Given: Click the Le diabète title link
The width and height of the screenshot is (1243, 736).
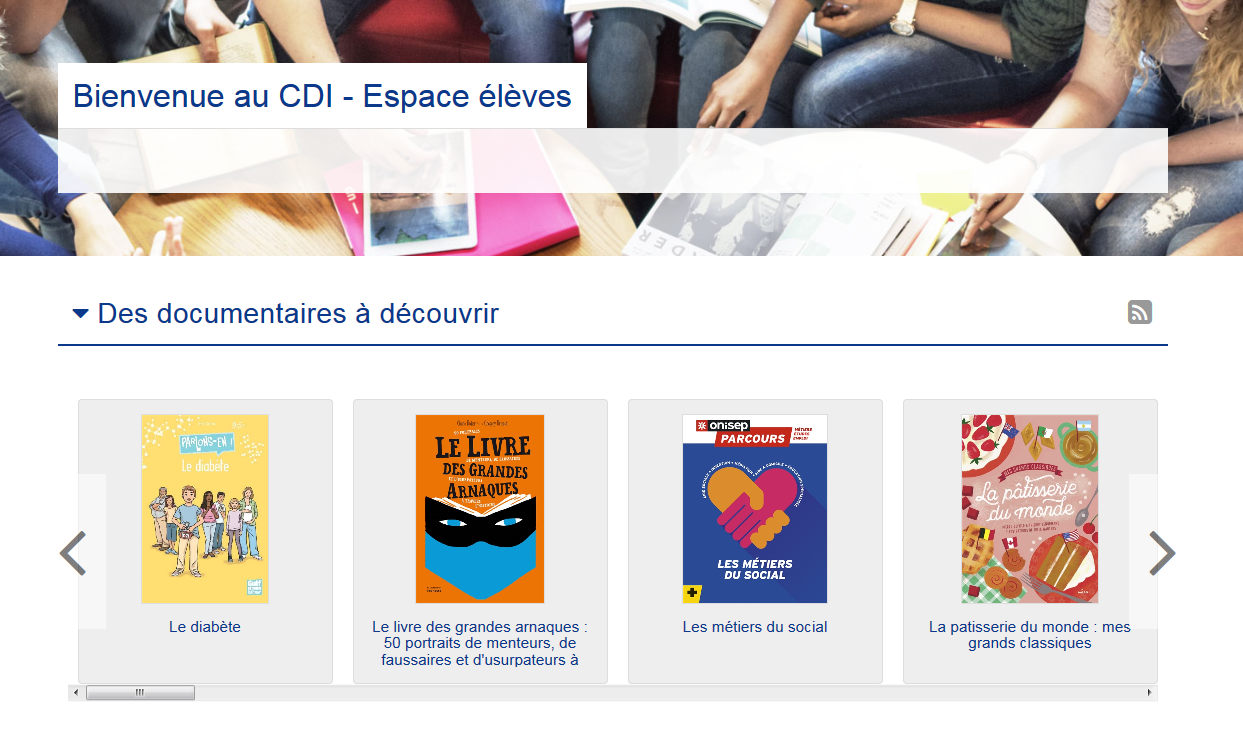Looking at the screenshot, I should pyautogui.click(x=205, y=627).
